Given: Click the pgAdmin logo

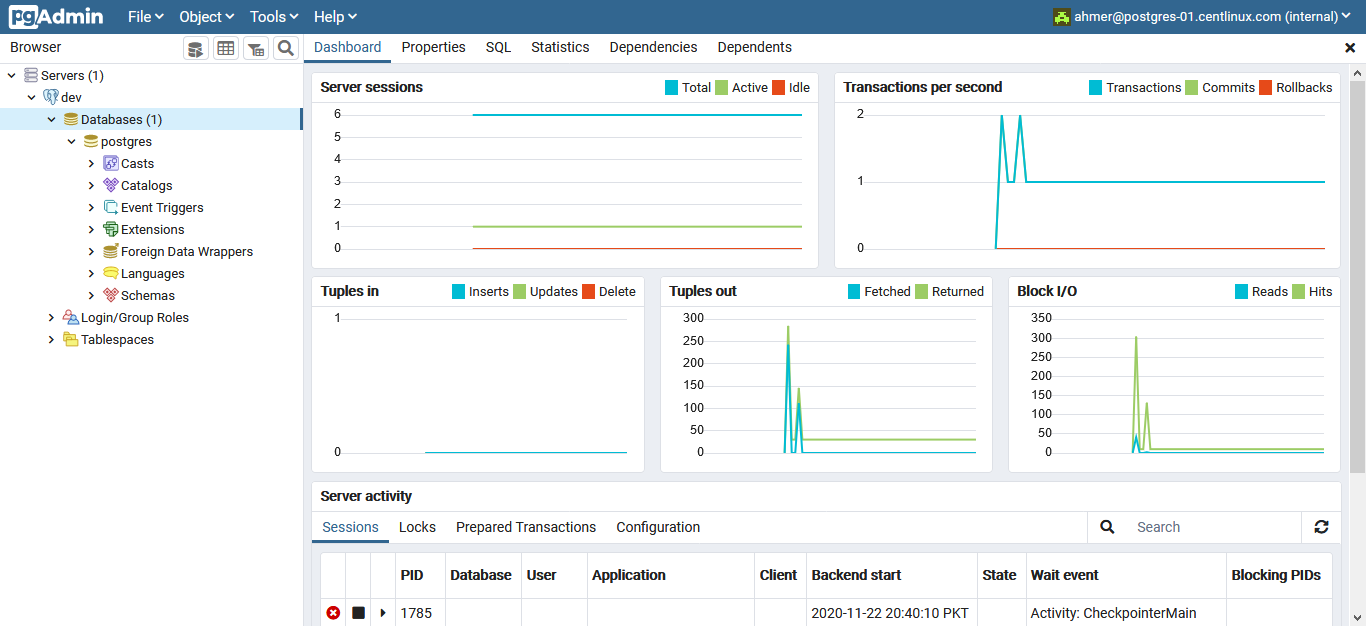Looking at the screenshot, I should point(54,16).
